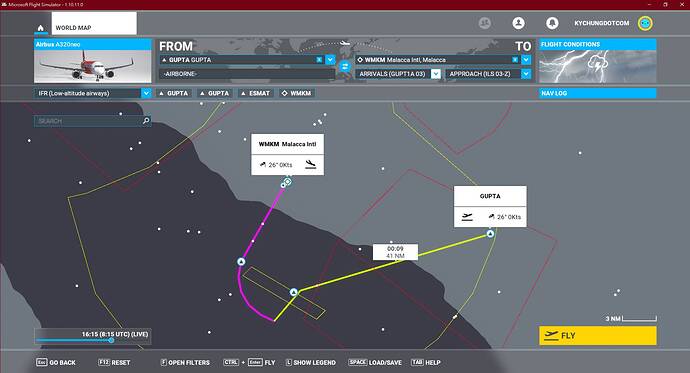690x373 pixels.
Task: Select the ESMAT waypoint in route bar
Action: tap(255, 93)
